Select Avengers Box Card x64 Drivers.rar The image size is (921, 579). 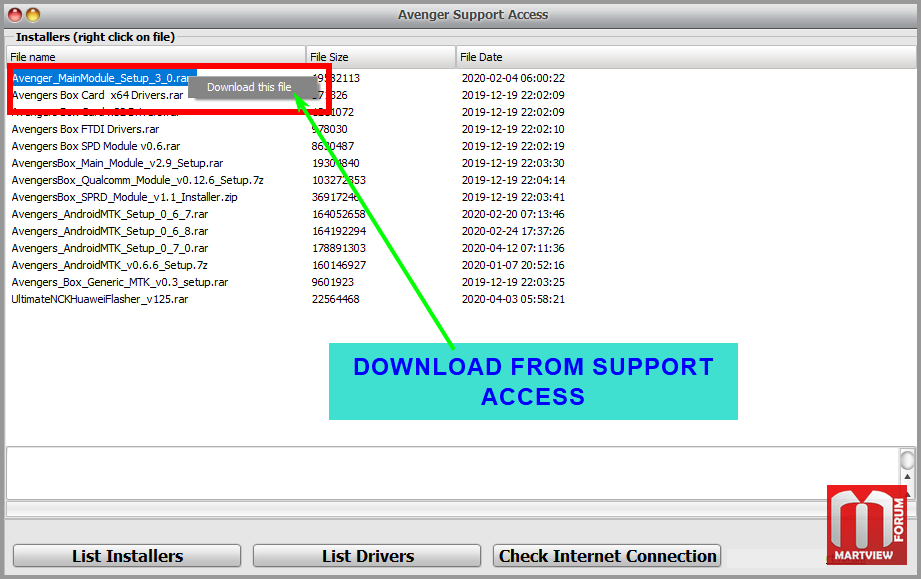(x=98, y=95)
